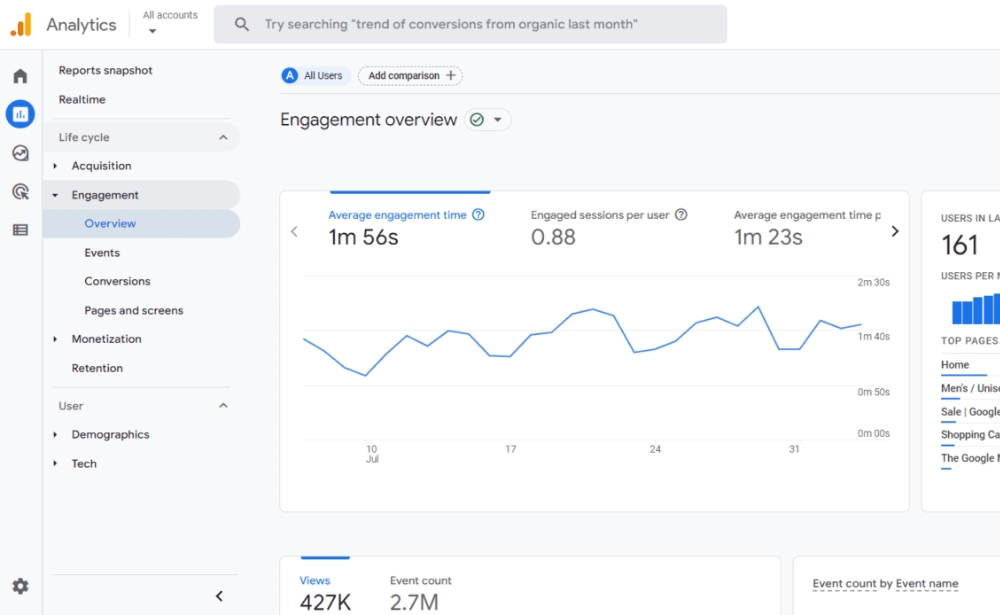
Task: Open the Home icon in the left navigation
Action: click(20, 75)
